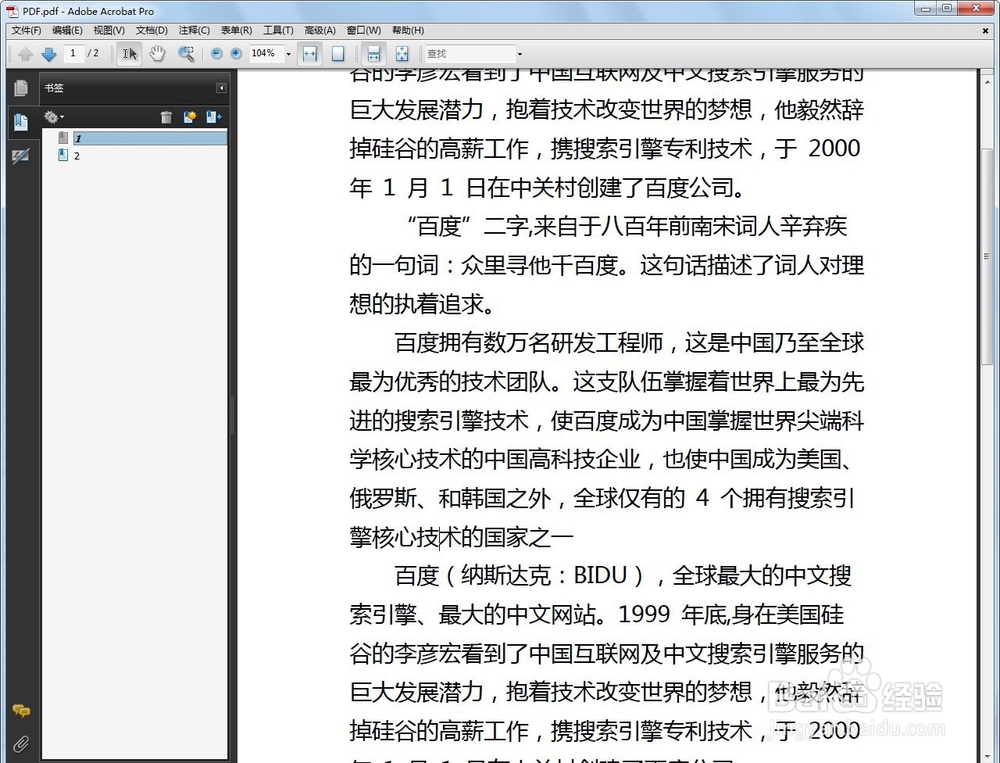Click the line 想的执着追求。
The height and width of the screenshot is (763, 1000).
point(422,304)
